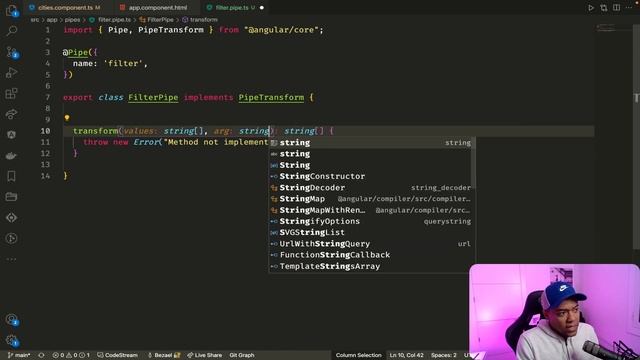The image size is (640, 360).
Task: Open the Source Control view
Action: point(11,52)
